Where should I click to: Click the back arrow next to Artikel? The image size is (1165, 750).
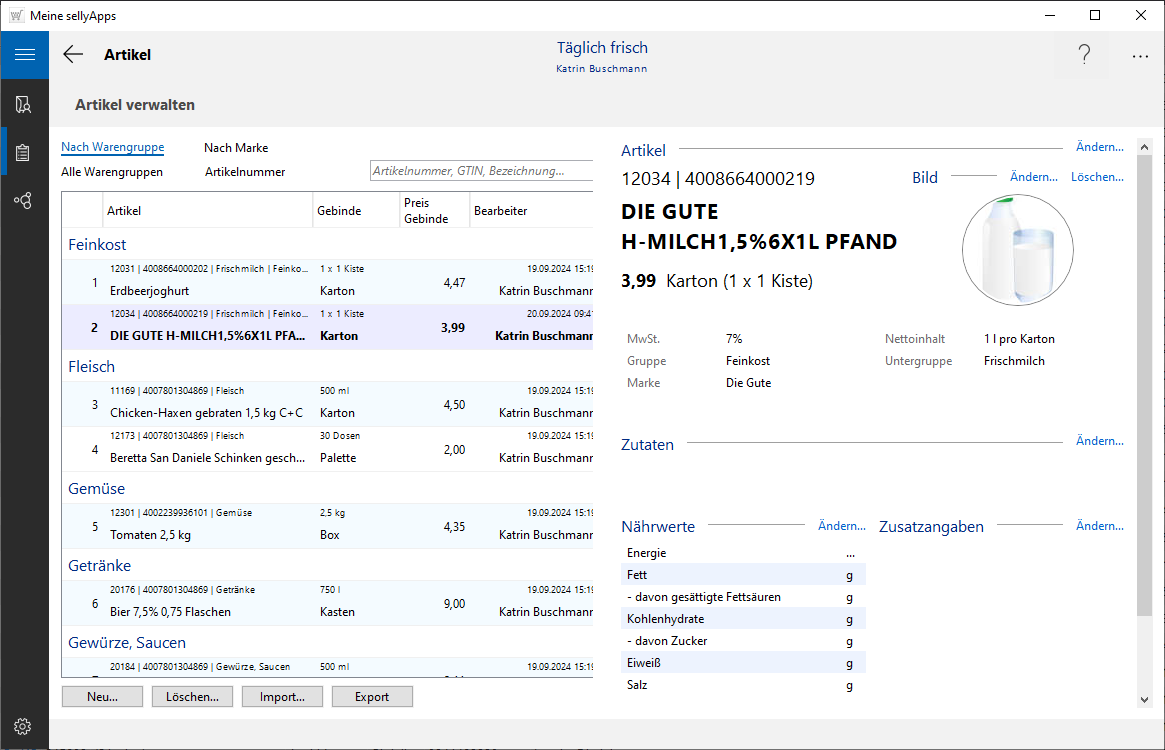[x=73, y=55]
